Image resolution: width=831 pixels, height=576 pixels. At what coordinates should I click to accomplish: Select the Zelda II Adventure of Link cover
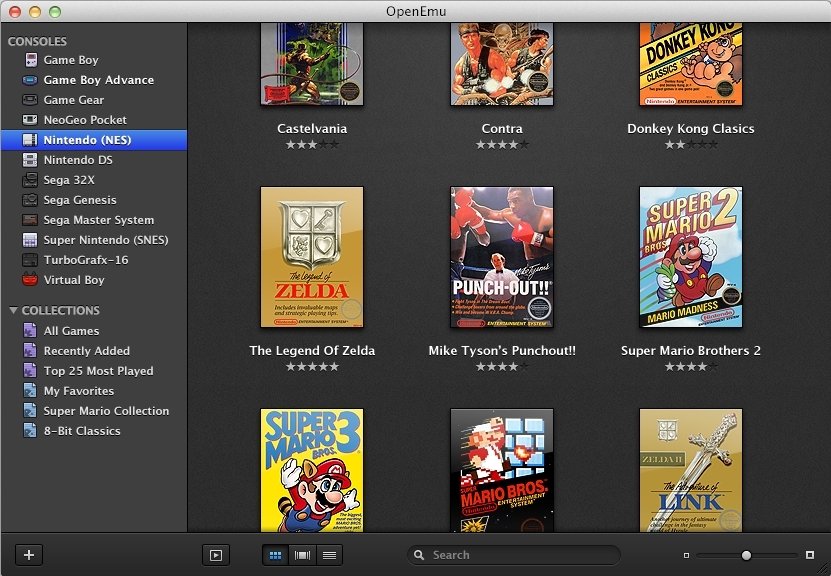click(x=691, y=470)
